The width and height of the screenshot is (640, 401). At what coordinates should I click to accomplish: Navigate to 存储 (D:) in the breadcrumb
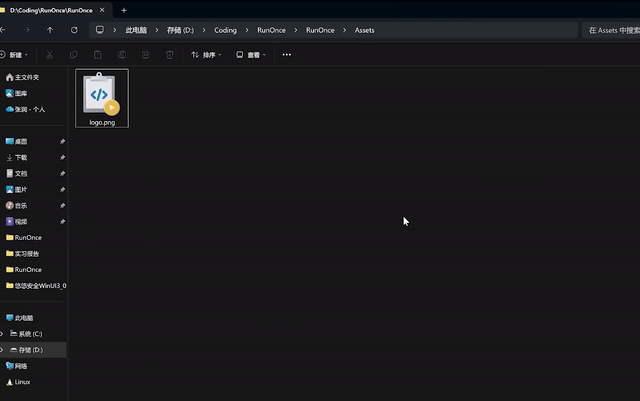point(180,30)
